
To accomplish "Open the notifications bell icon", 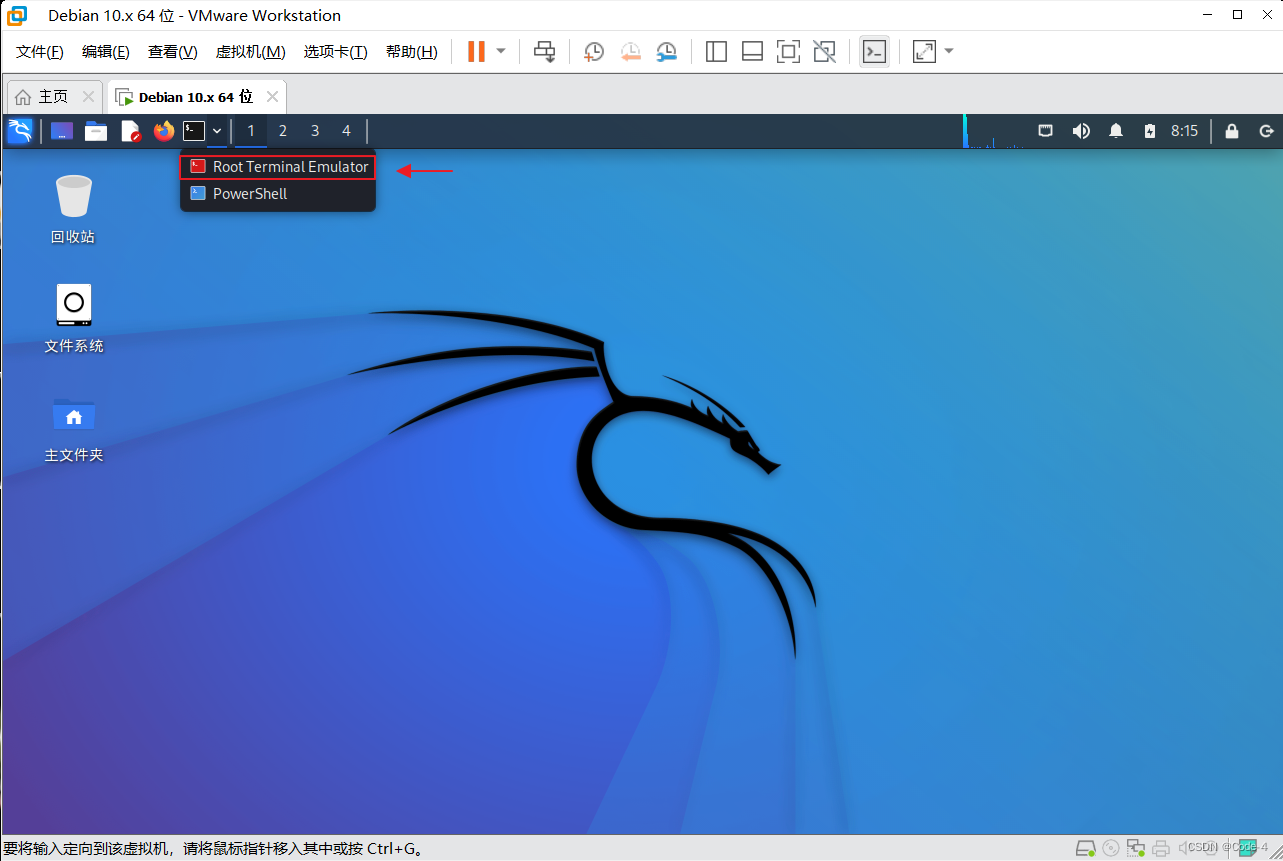I will point(1117,131).
